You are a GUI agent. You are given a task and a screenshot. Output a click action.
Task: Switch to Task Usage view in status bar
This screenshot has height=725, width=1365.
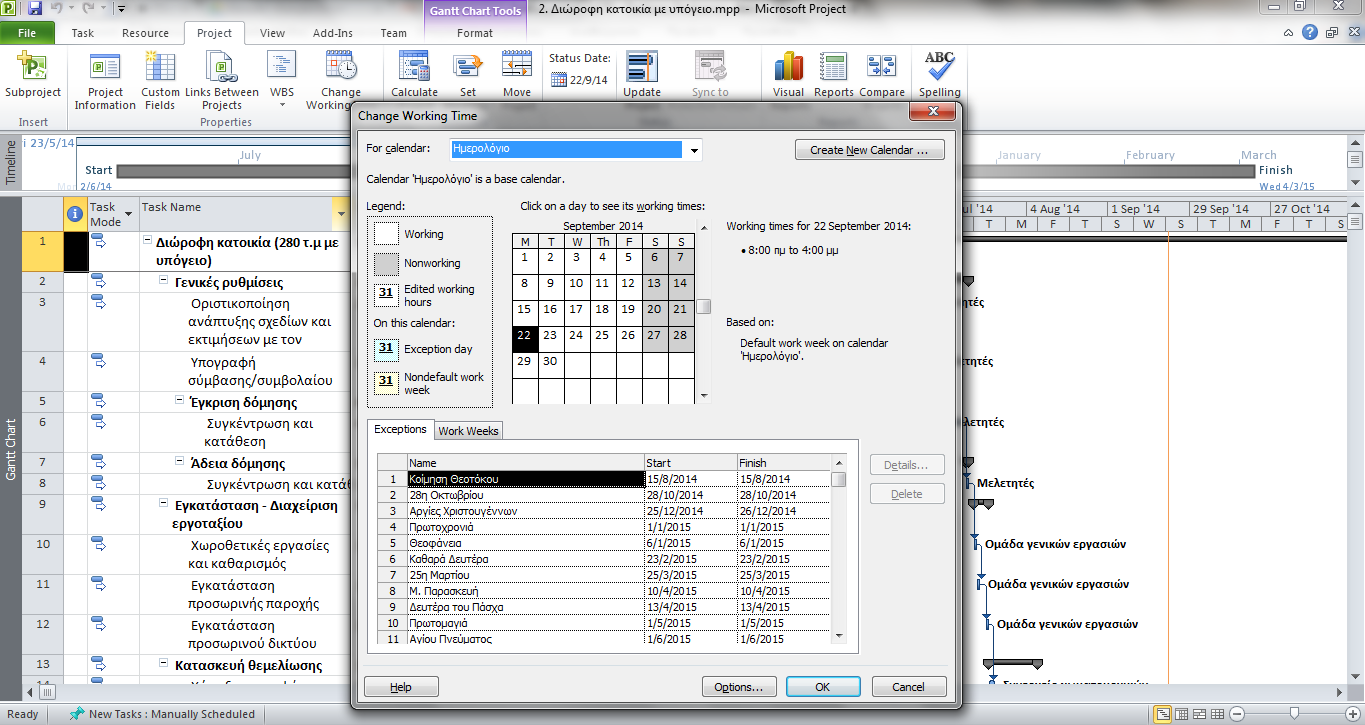coord(1181,714)
